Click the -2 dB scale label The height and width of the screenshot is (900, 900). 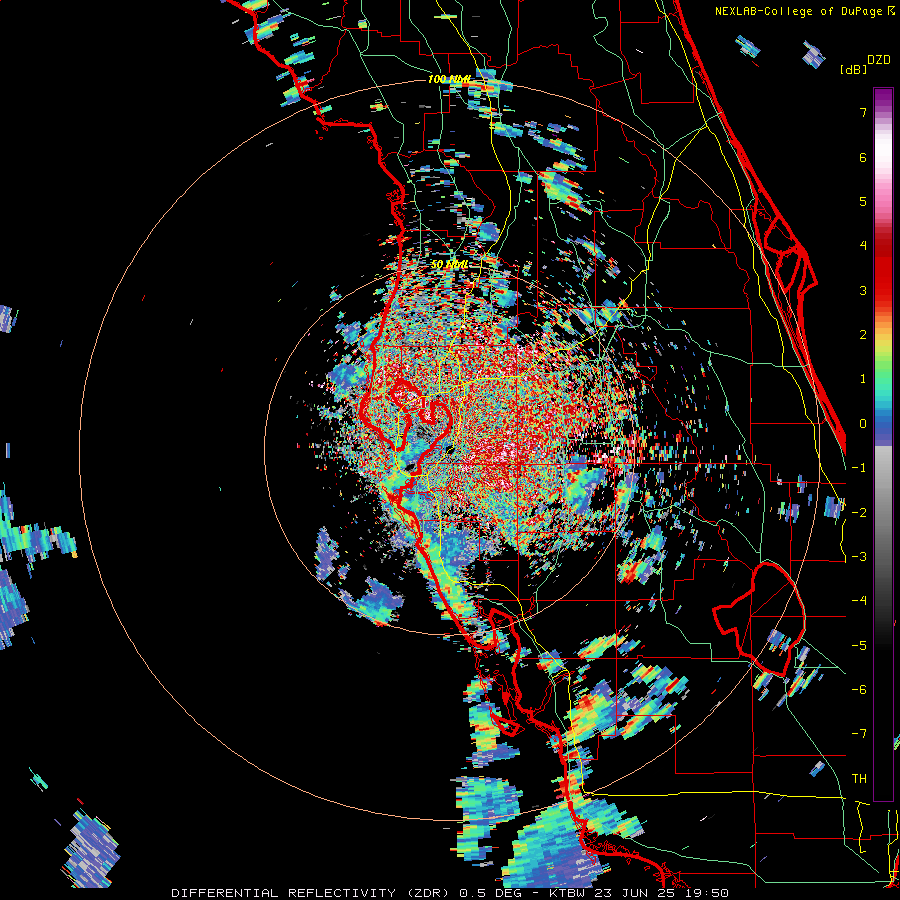pyautogui.click(x=859, y=512)
